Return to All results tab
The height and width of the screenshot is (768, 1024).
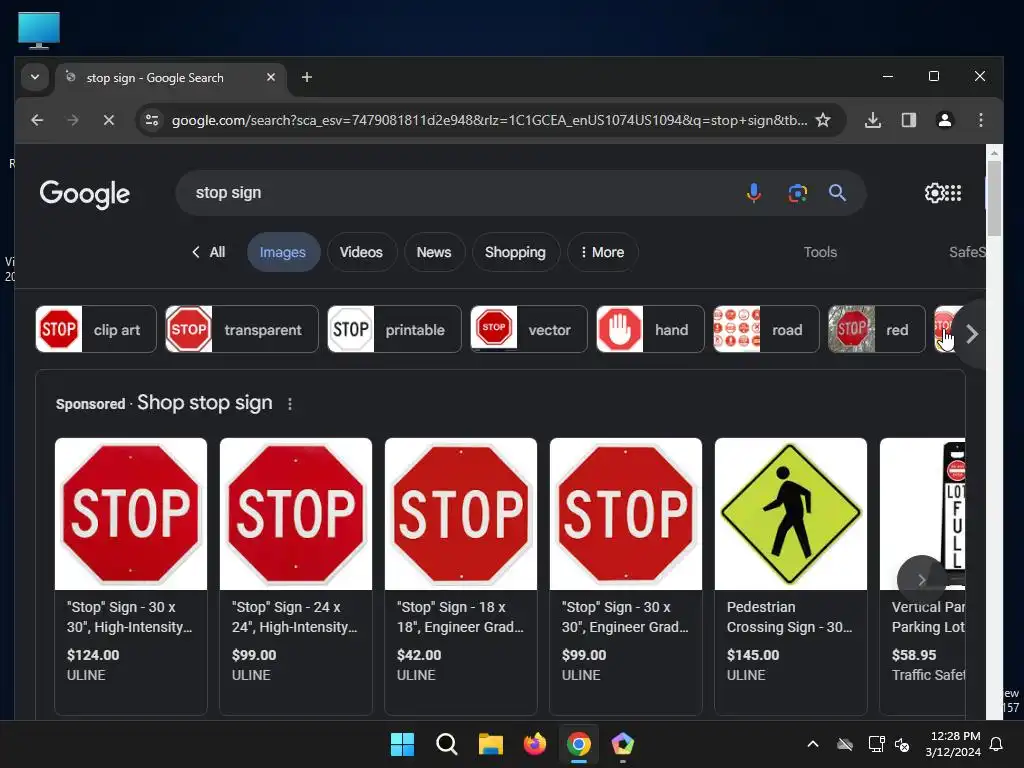pos(208,252)
